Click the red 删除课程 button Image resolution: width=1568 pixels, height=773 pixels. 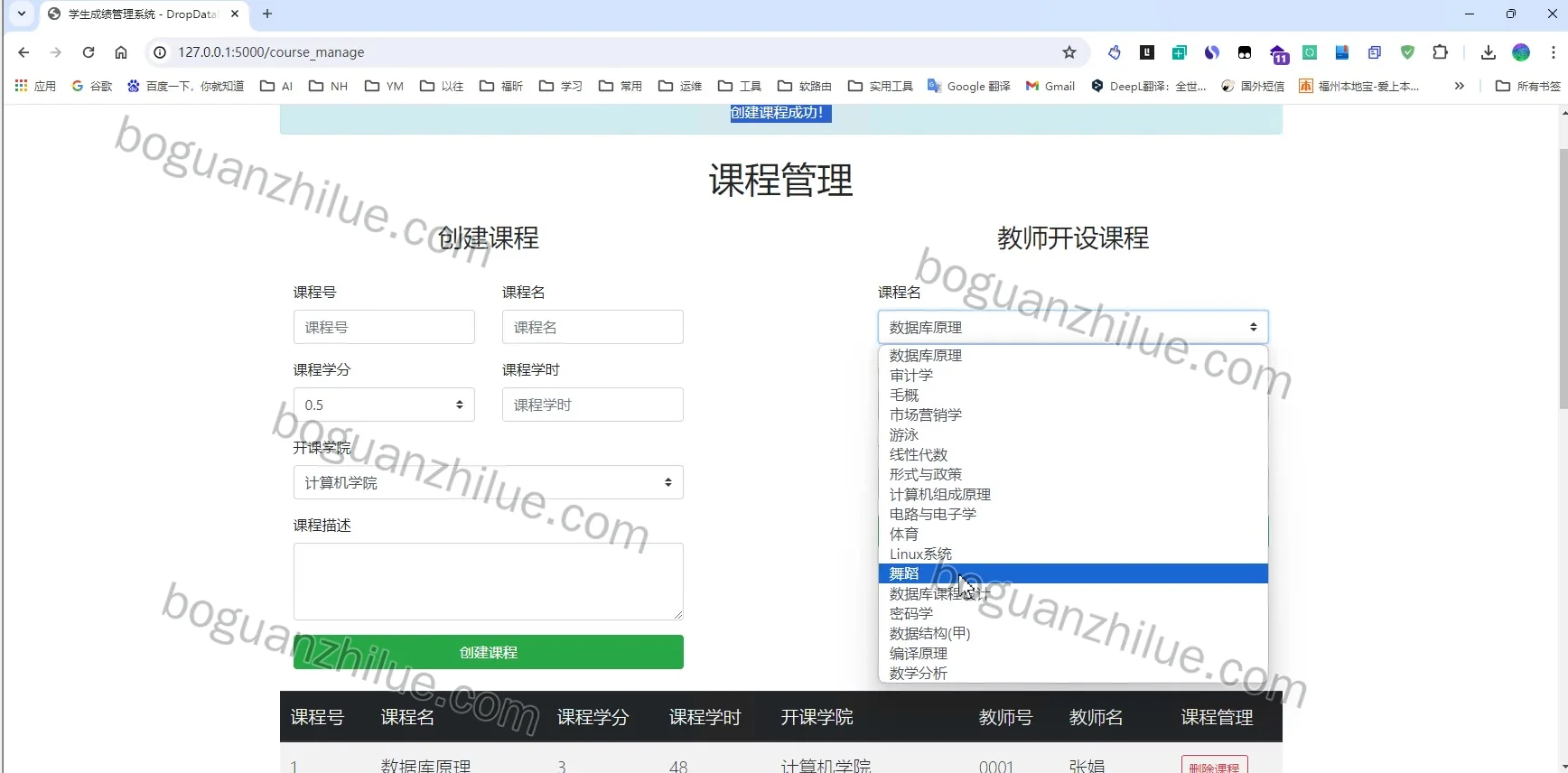coord(1215,766)
